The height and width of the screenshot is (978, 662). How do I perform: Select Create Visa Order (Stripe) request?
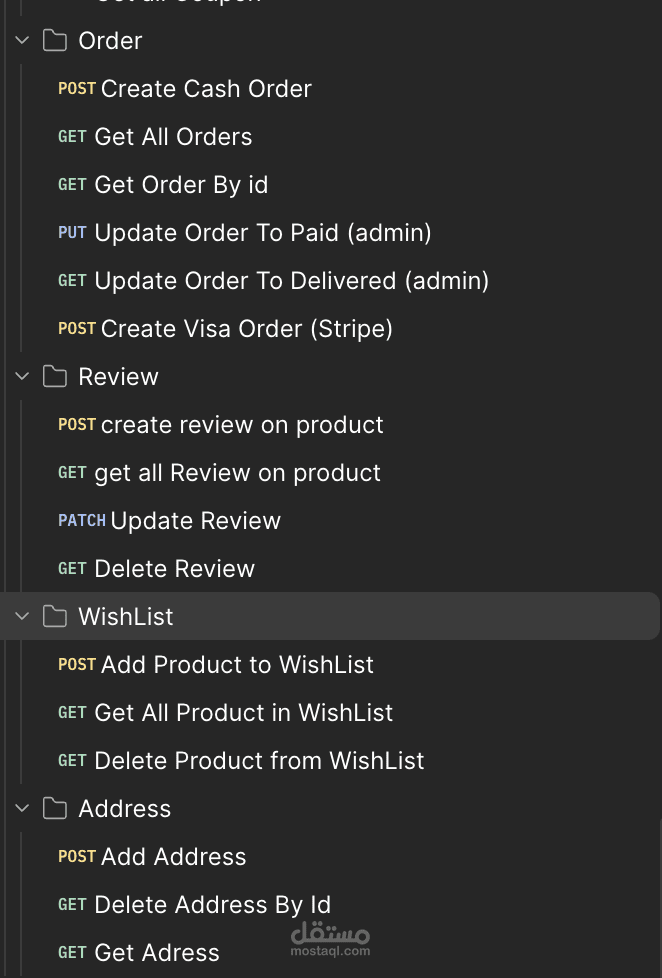pyautogui.click(x=246, y=329)
